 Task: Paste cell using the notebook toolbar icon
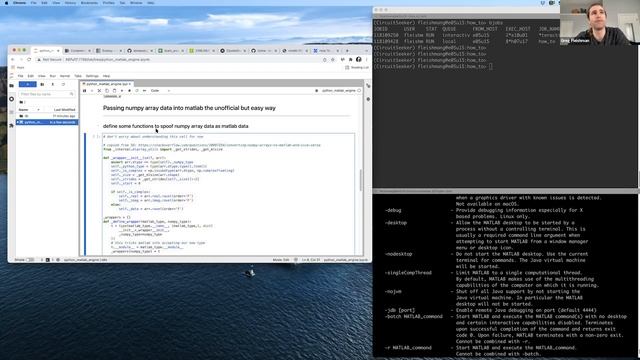point(114,91)
